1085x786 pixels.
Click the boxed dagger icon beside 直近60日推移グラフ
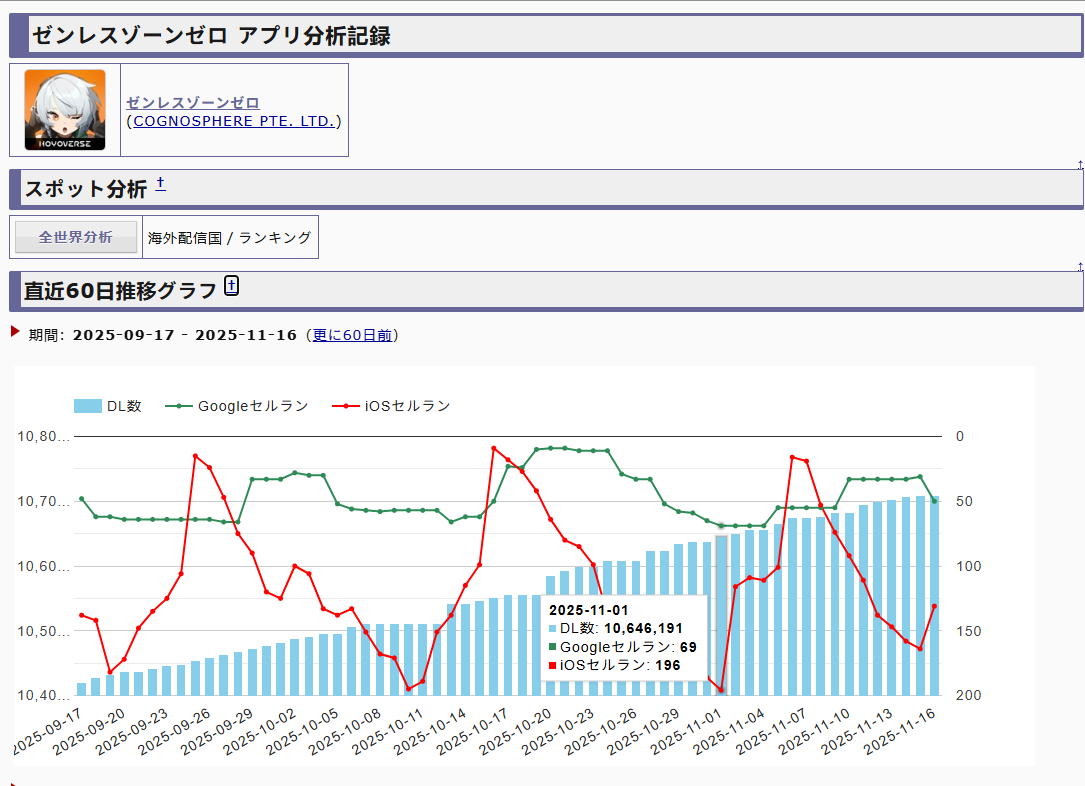point(232,285)
